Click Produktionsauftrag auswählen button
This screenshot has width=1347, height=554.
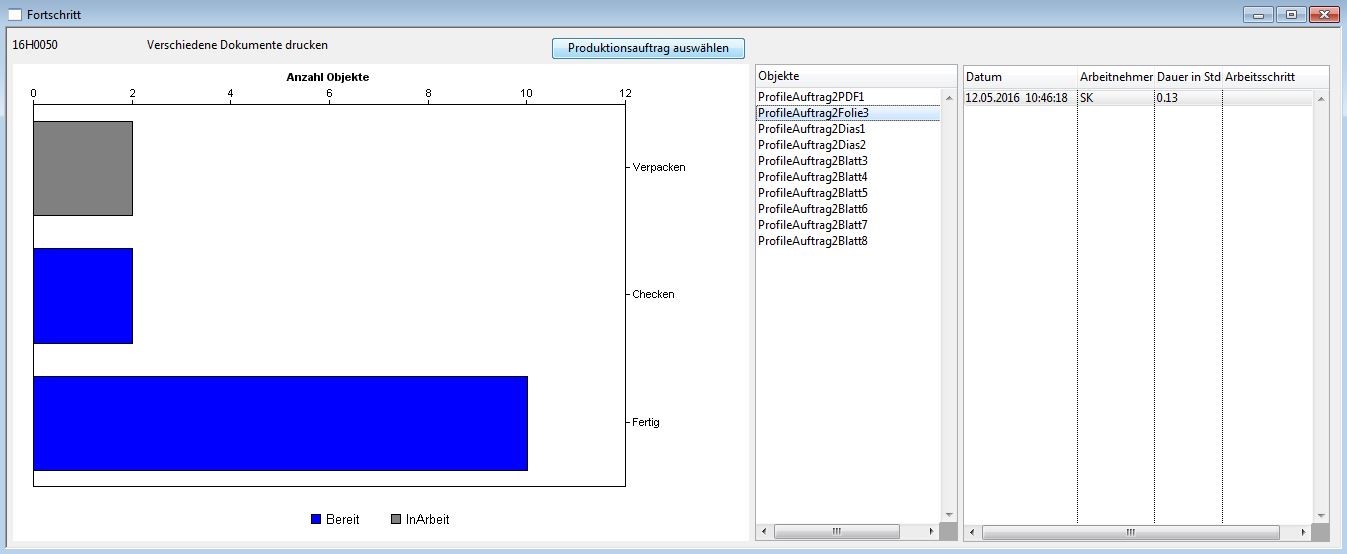pyautogui.click(x=648, y=48)
